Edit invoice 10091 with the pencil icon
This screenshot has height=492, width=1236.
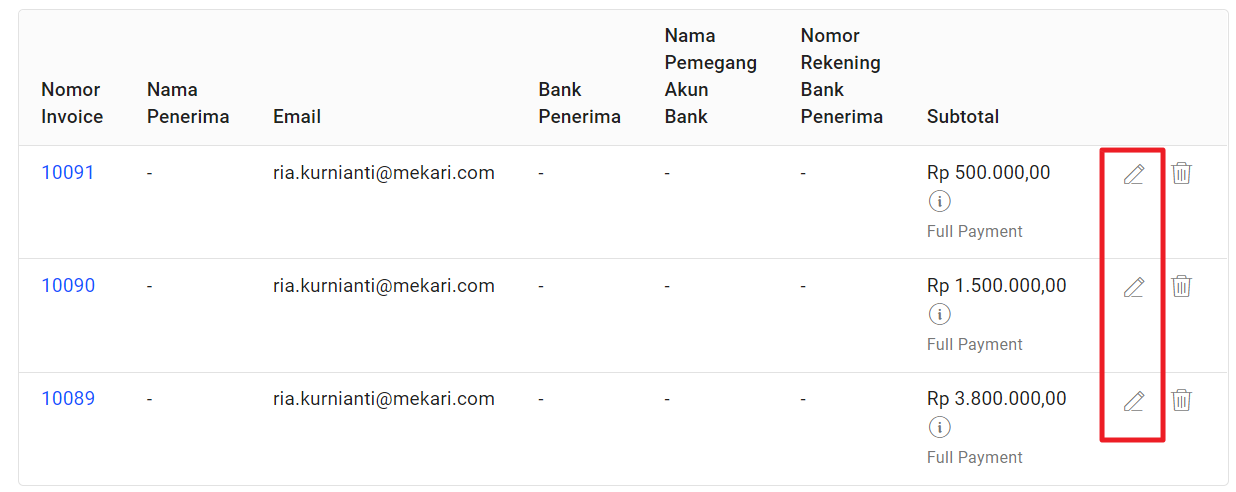pos(1133,174)
